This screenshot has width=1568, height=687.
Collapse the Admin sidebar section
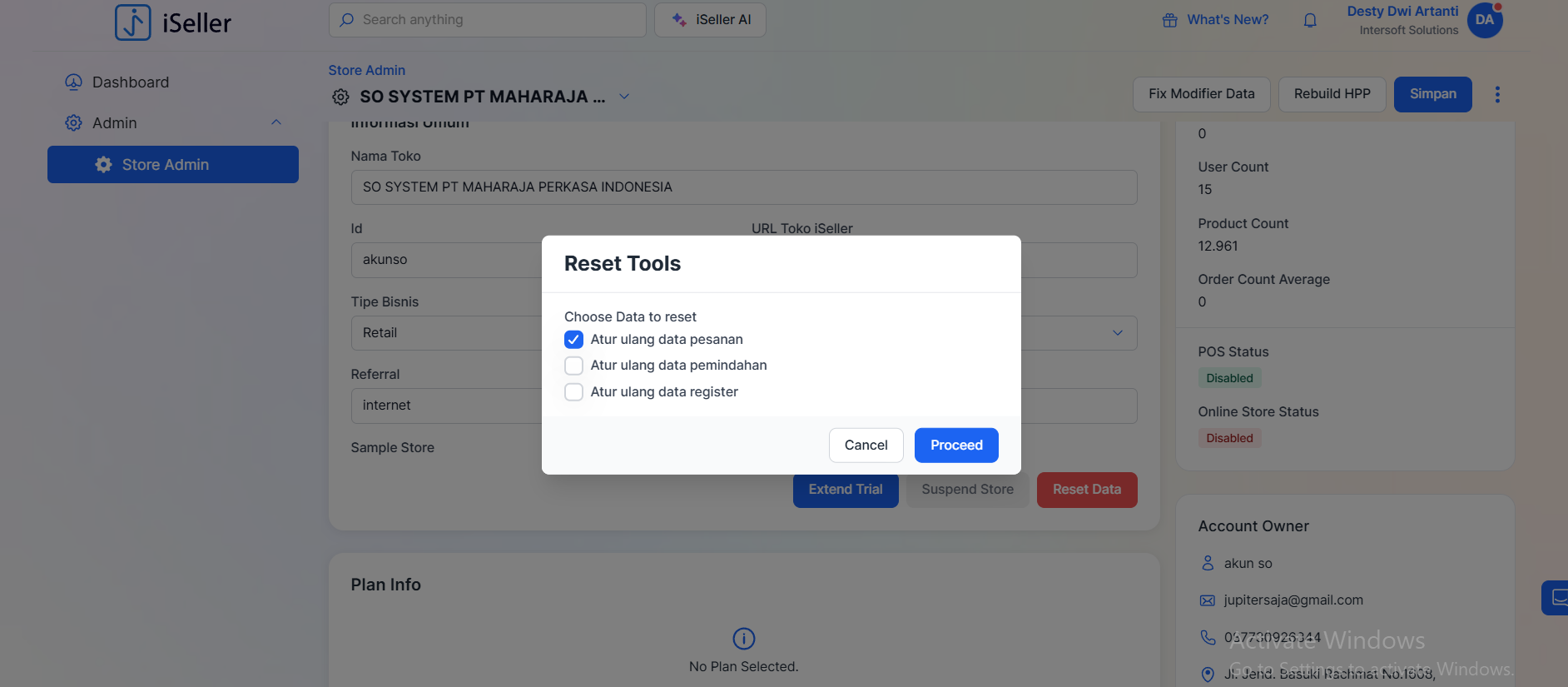pos(276,122)
